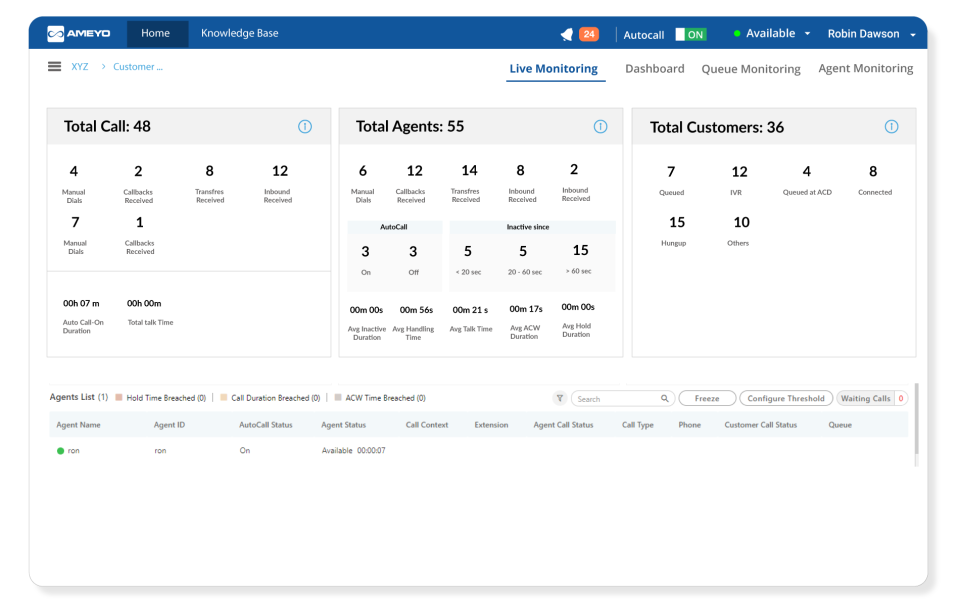Click the Total Customers: 36 heading
The width and height of the screenshot is (960, 606).
717,127
